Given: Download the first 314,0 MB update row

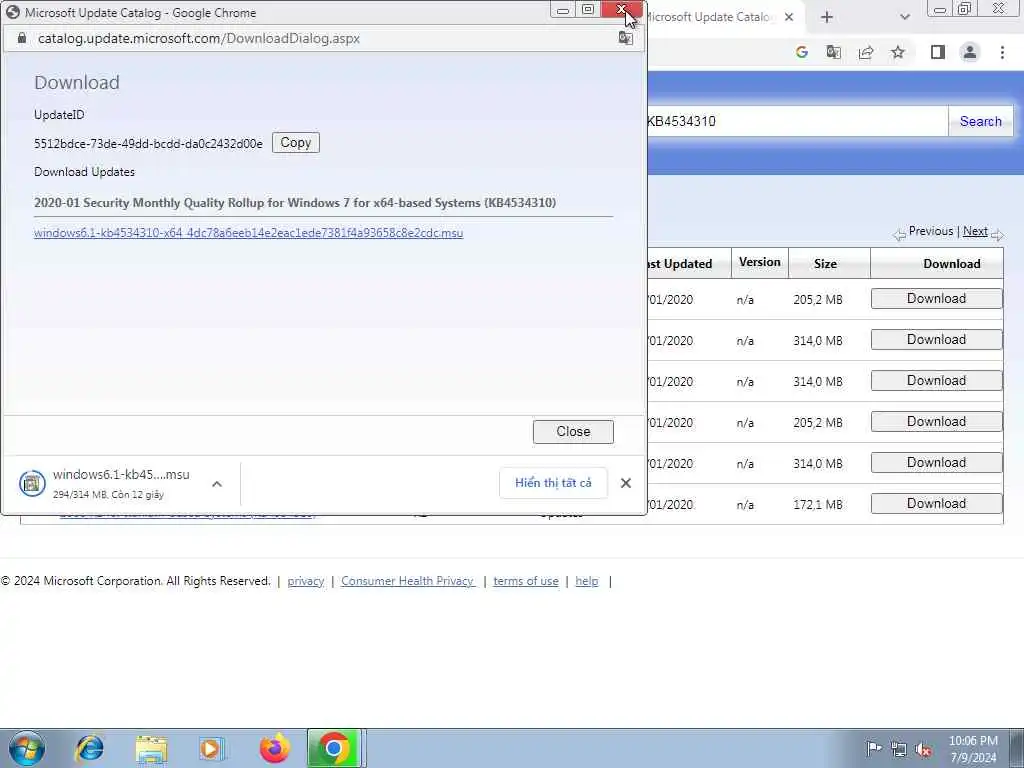Looking at the screenshot, I should click(936, 340).
